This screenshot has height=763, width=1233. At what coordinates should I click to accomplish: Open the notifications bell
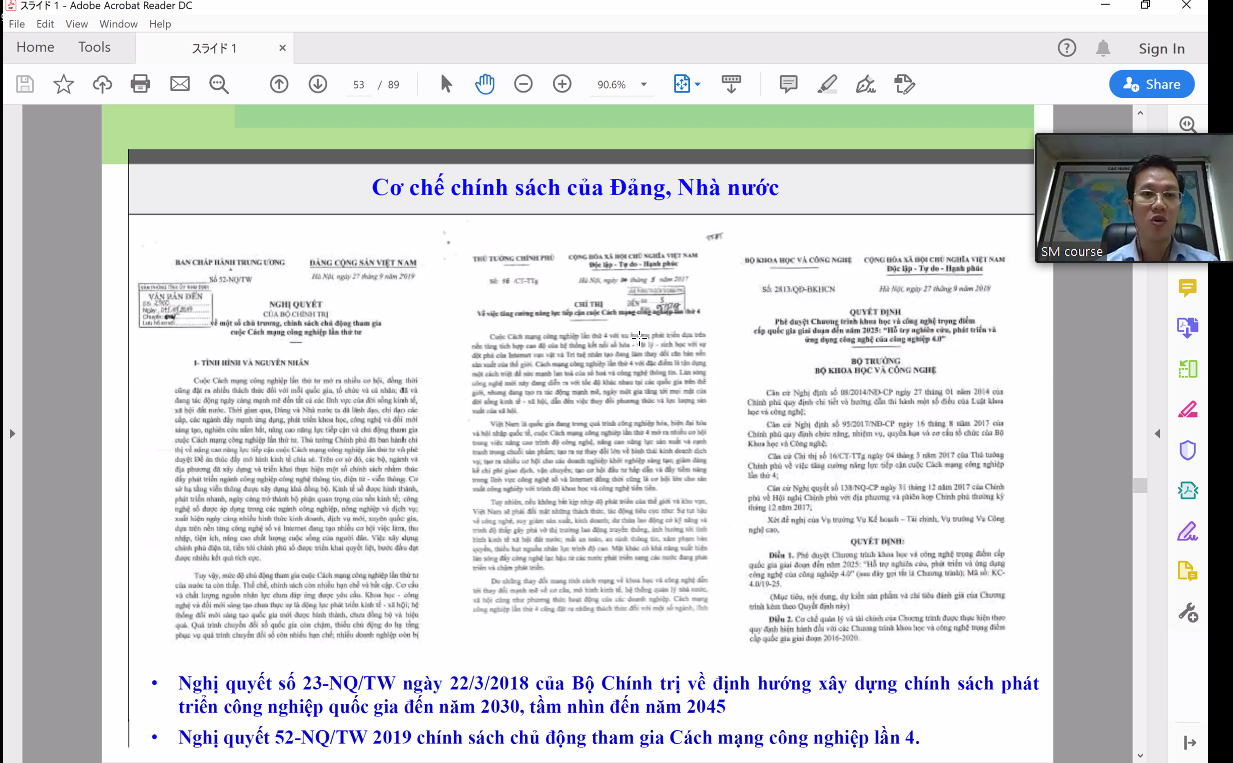click(1103, 48)
